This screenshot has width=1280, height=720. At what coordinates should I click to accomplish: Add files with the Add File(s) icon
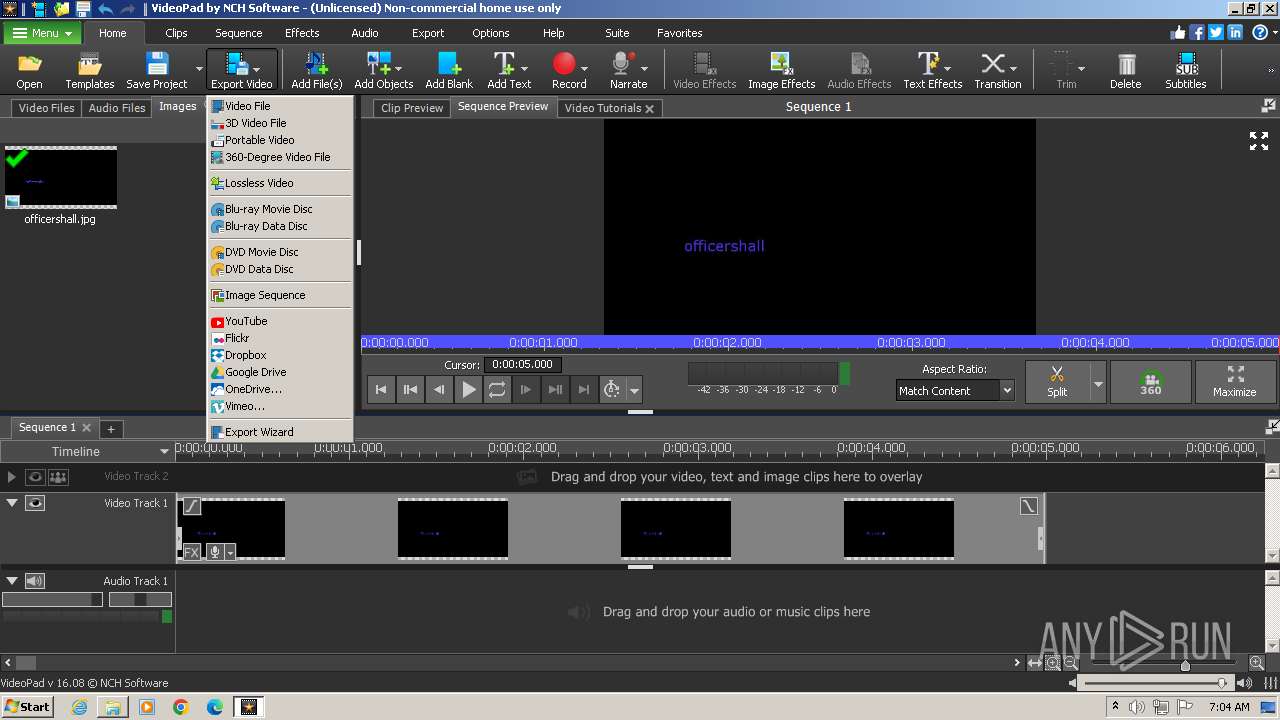click(x=316, y=70)
